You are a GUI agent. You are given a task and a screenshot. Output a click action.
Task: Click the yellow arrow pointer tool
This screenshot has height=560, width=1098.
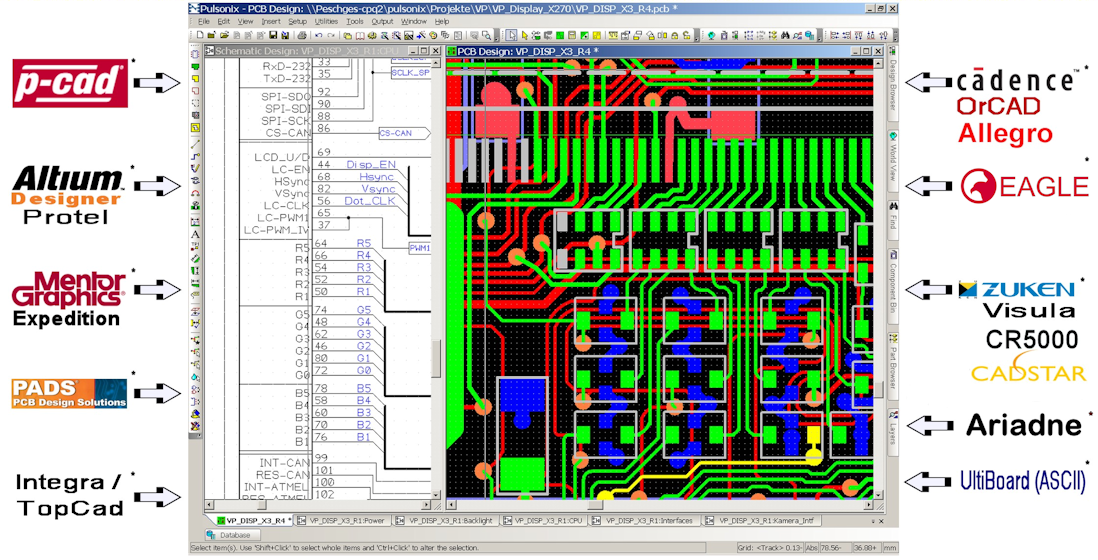click(x=524, y=35)
